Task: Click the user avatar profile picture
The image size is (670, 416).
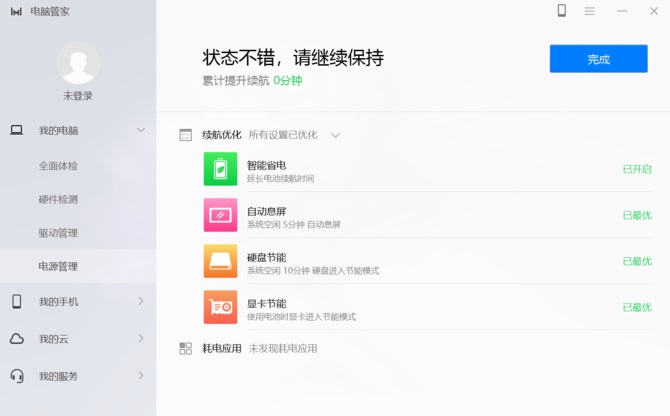Action: point(78,63)
